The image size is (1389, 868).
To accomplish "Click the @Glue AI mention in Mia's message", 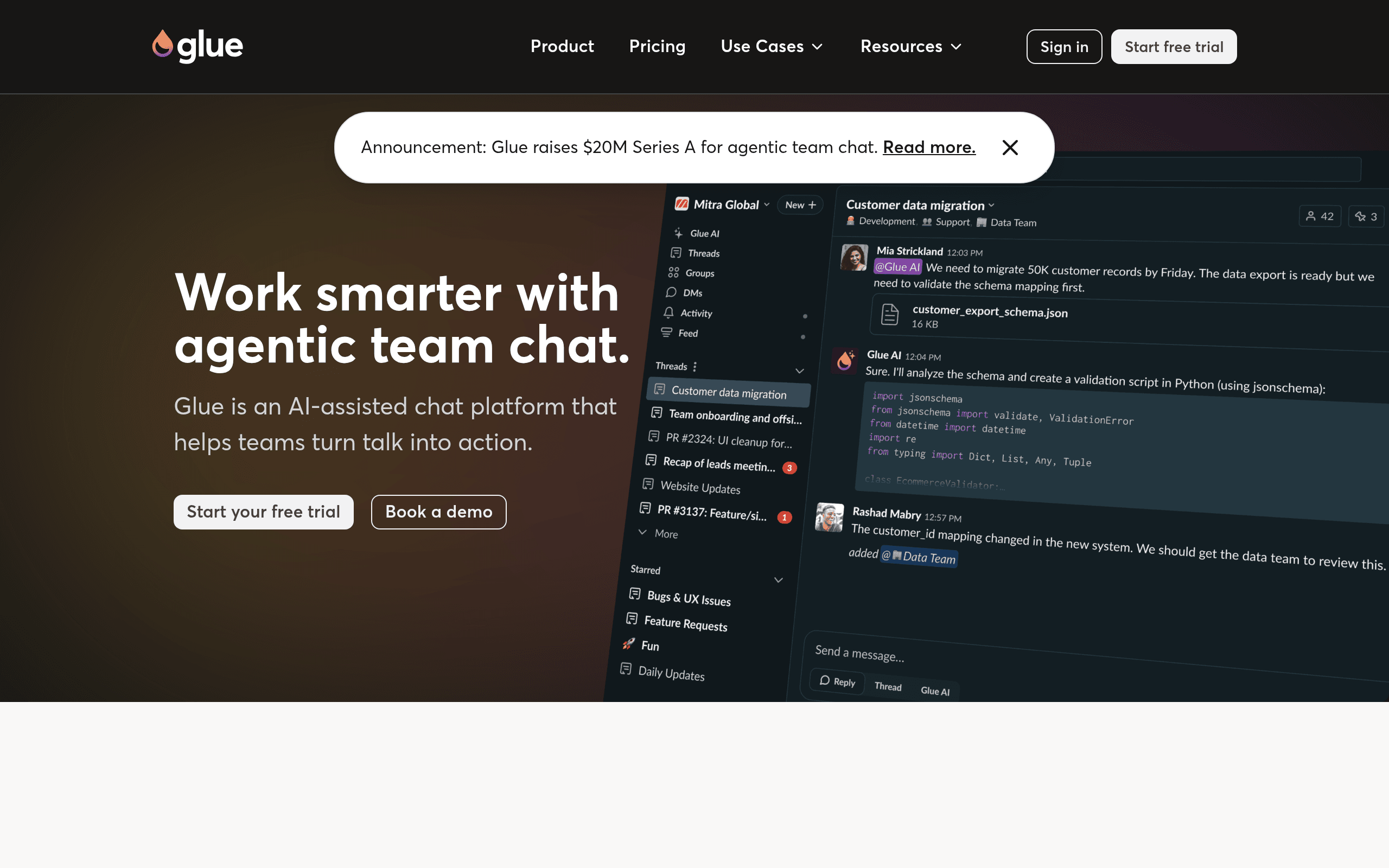I will pos(897,267).
